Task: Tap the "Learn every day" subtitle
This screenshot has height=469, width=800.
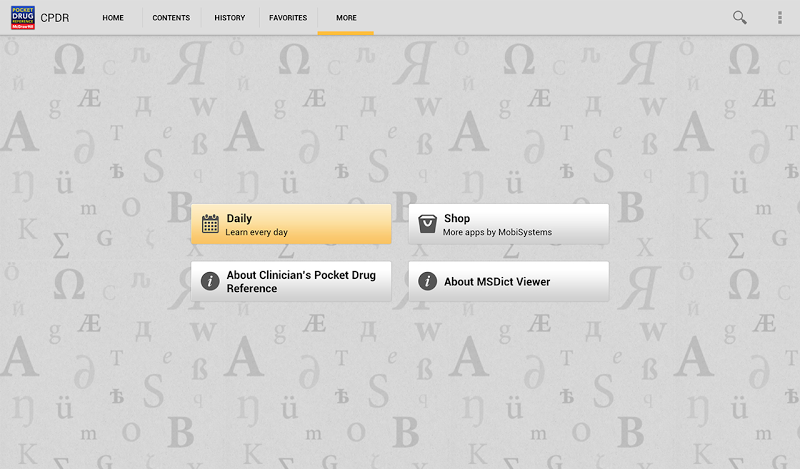Action: (256, 232)
